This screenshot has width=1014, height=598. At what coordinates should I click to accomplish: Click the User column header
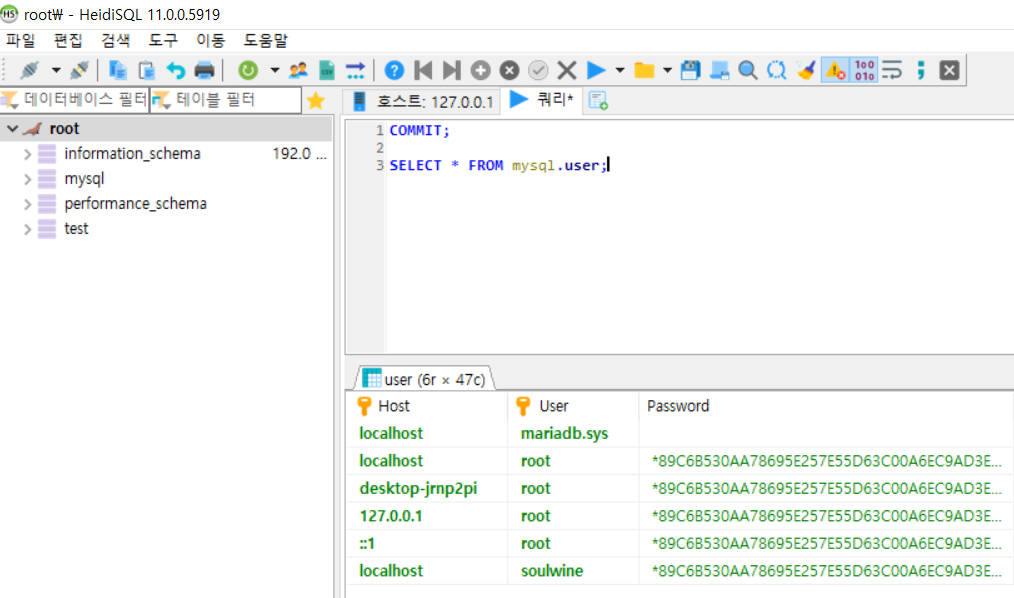coord(573,406)
